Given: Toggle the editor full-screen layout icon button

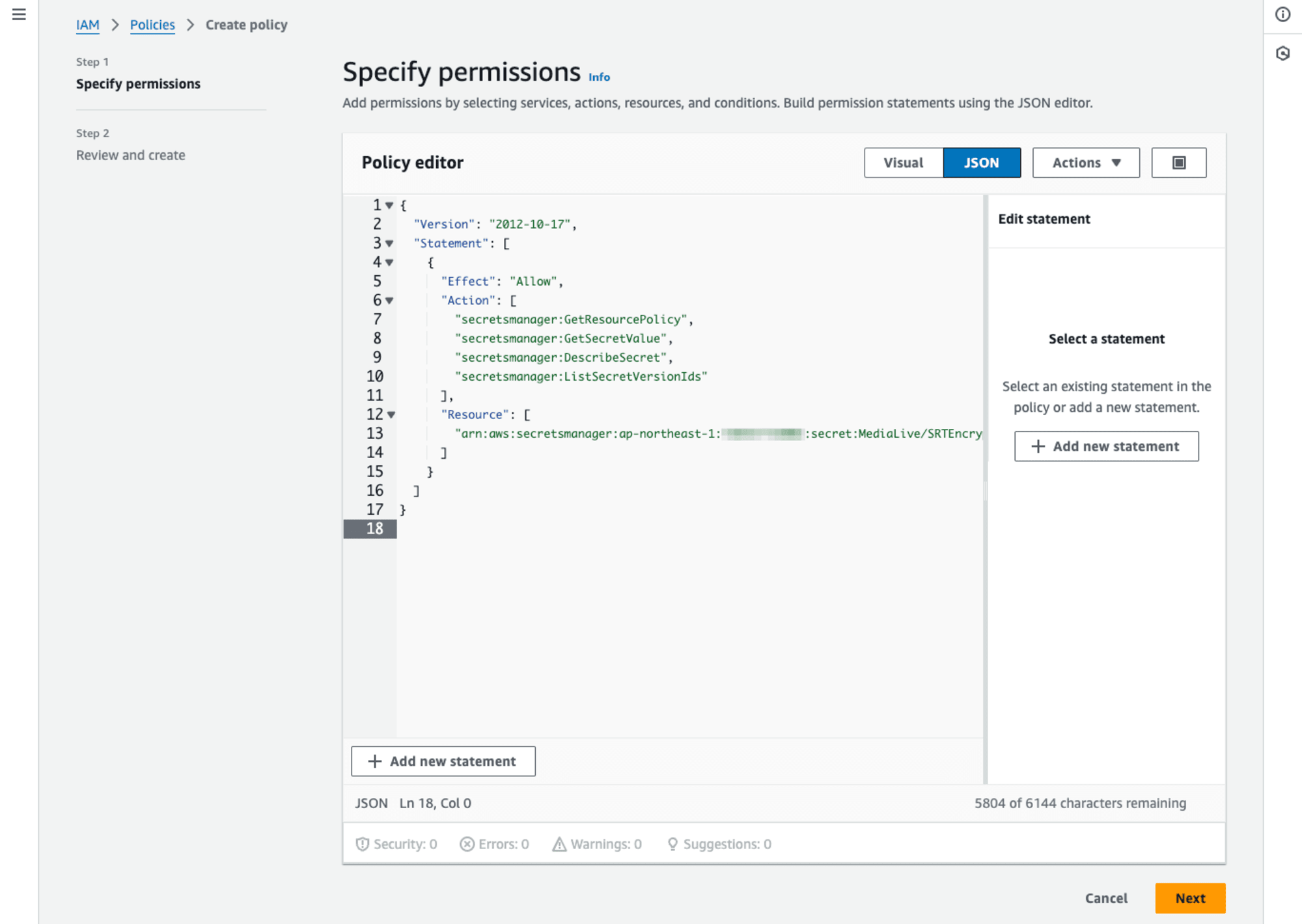Looking at the screenshot, I should tap(1178, 163).
